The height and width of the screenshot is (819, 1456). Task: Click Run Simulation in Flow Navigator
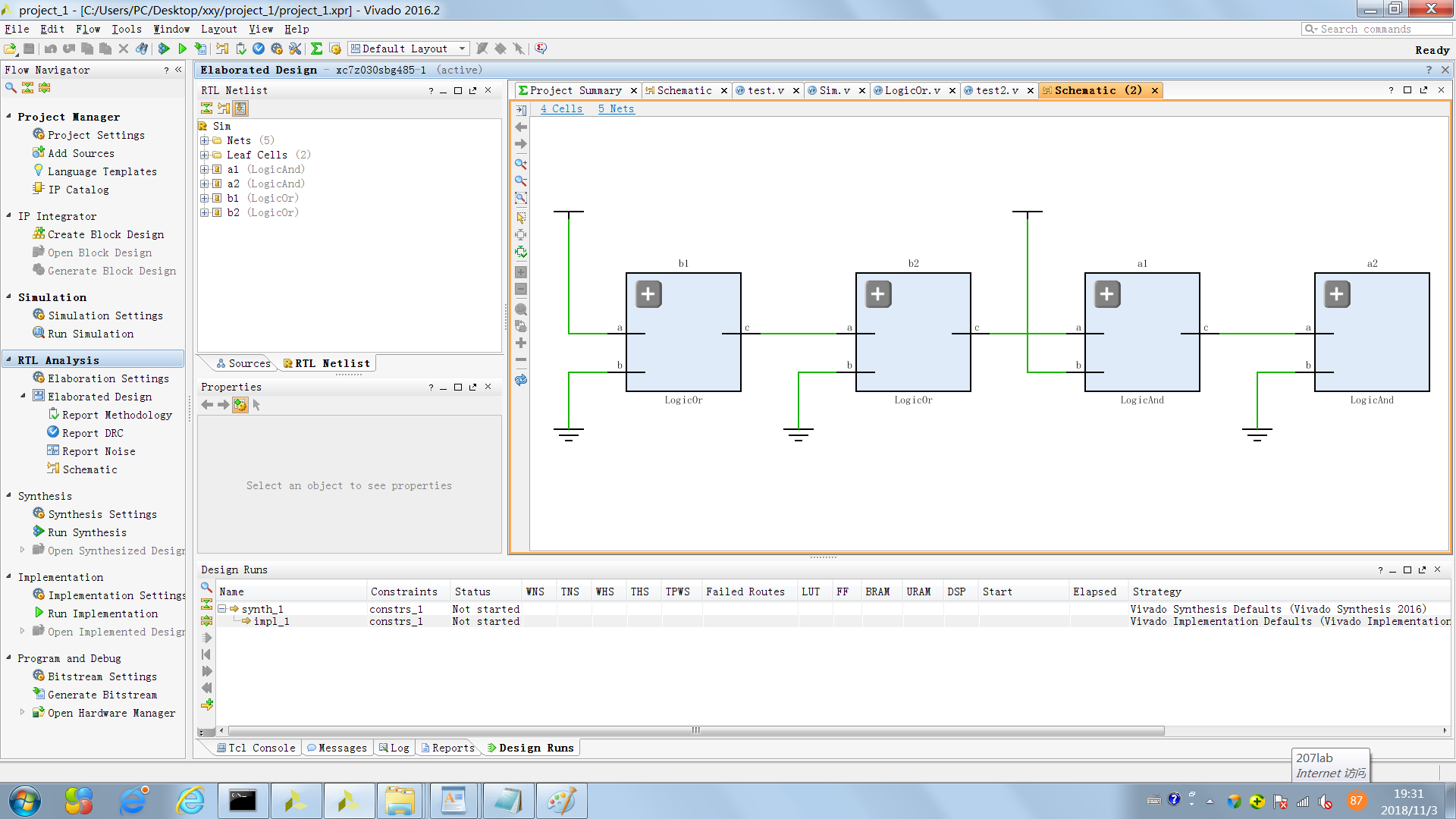click(90, 334)
